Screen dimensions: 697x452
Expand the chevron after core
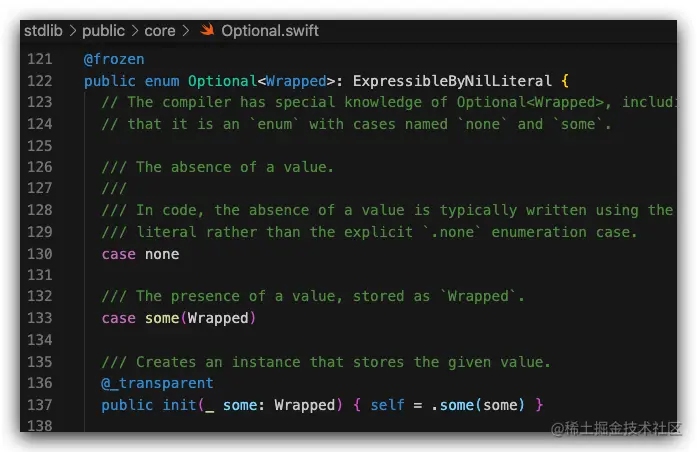tap(186, 31)
